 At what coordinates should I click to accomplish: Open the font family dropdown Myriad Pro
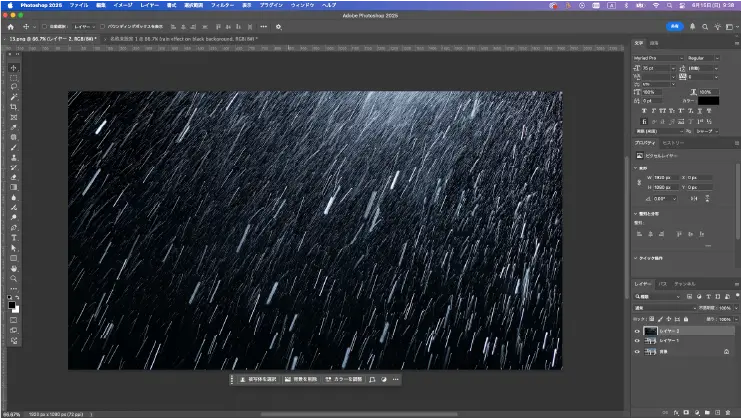coord(658,58)
